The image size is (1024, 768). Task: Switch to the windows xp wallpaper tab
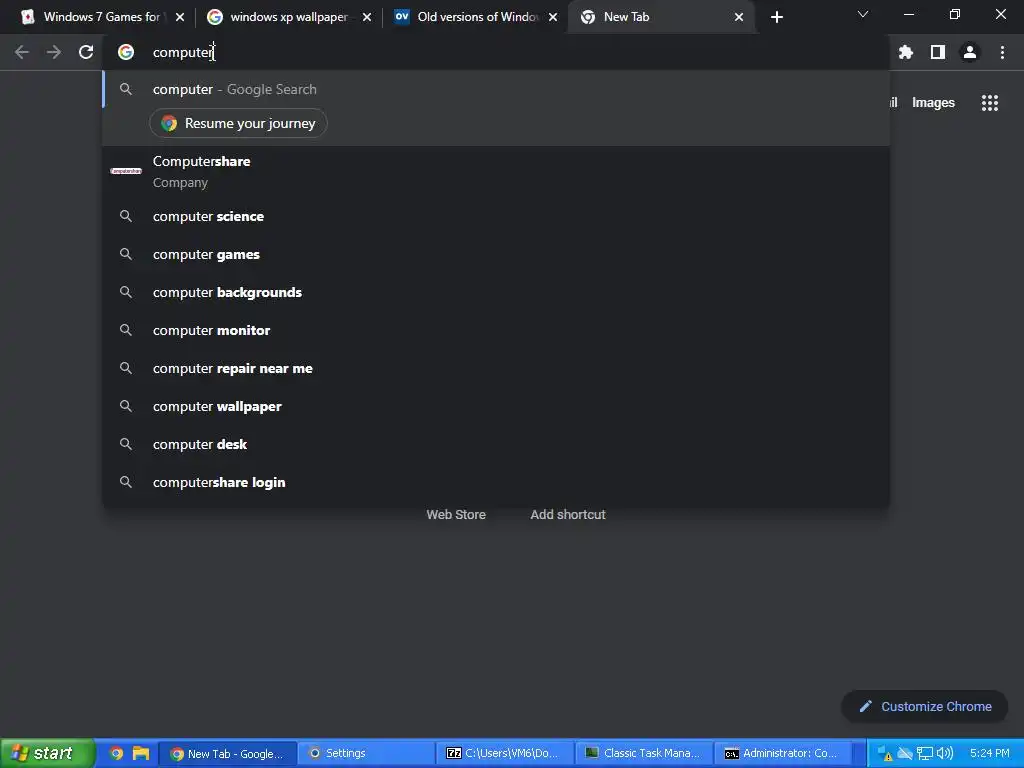288,17
